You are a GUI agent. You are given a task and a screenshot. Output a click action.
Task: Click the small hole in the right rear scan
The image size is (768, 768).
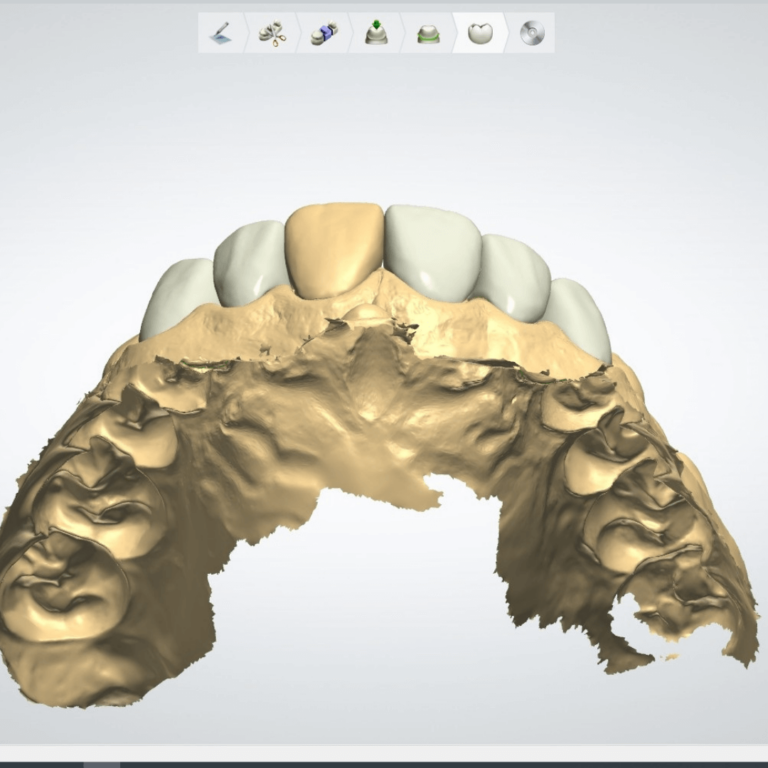(x=642, y=620)
